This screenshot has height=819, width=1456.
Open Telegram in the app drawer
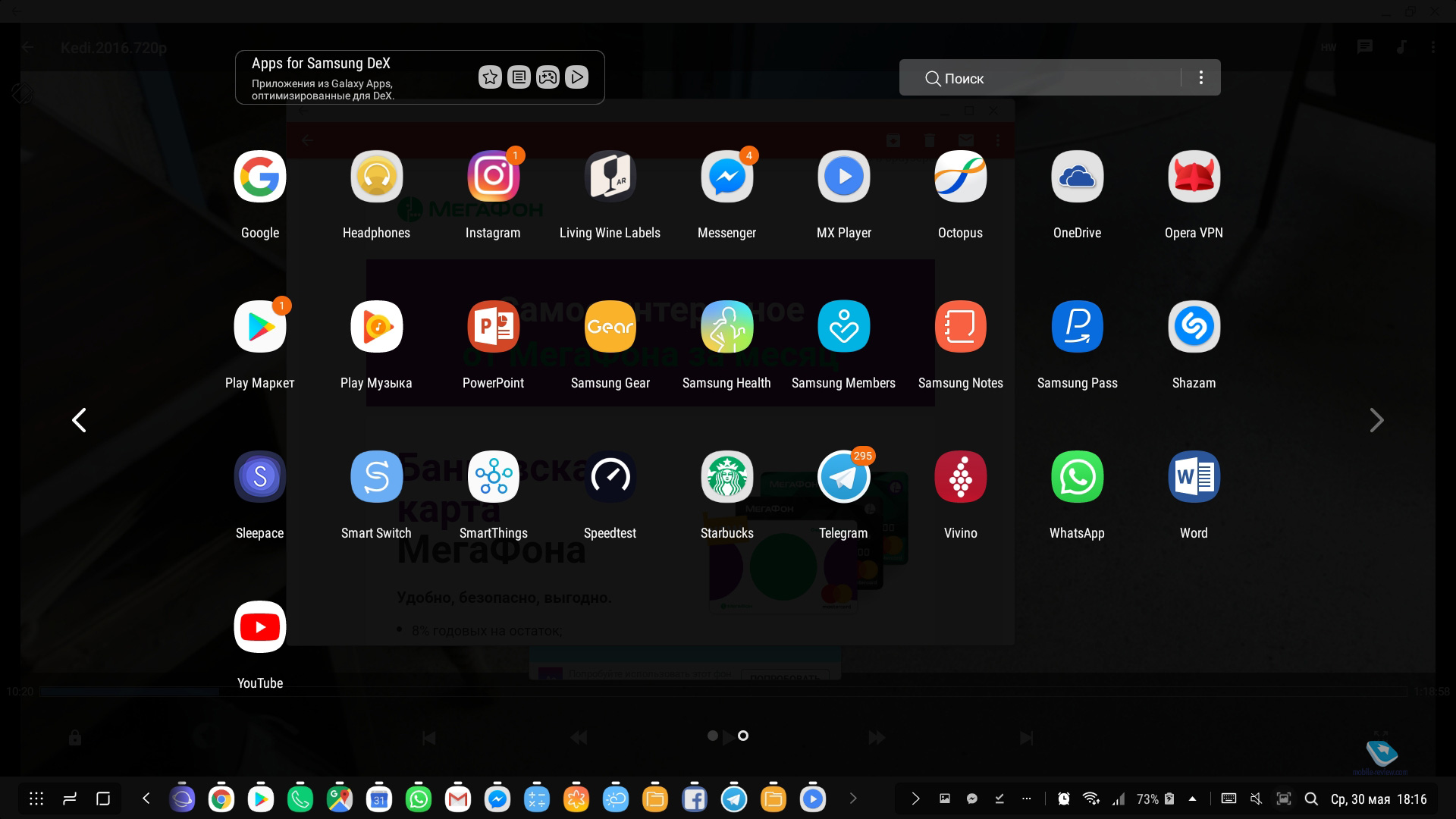tap(843, 477)
